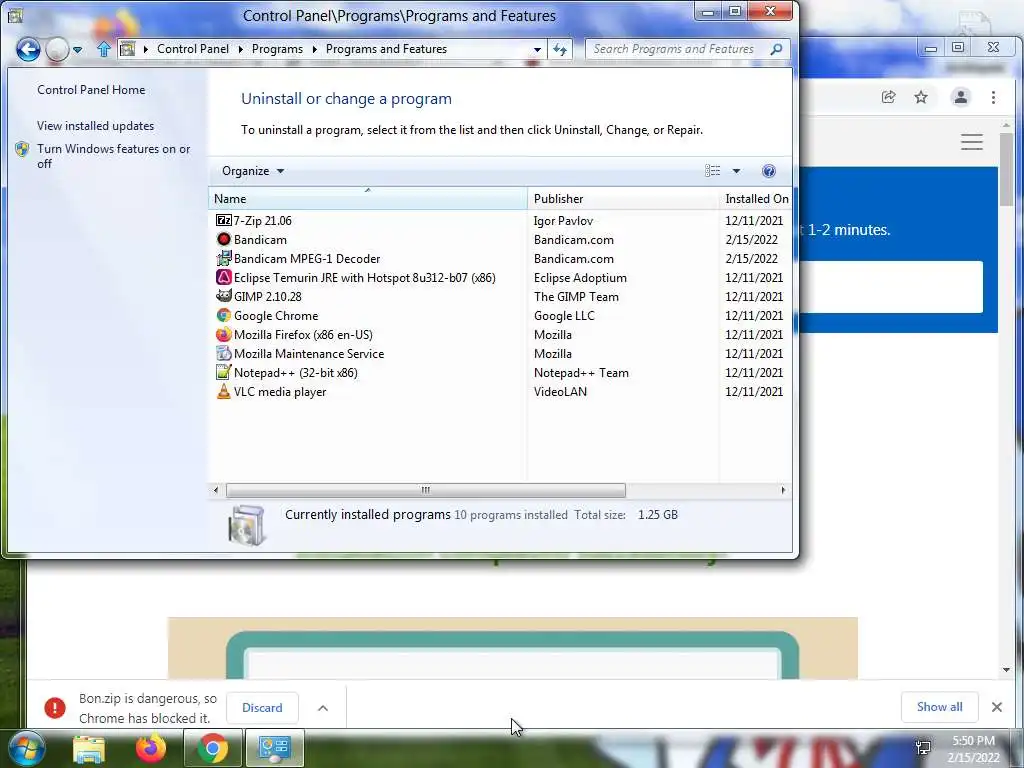Select the Notepad++ (32-bit x86) row
The height and width of the screenshot is (768, 1024).
pyautogui.click(x=500, y=373)
